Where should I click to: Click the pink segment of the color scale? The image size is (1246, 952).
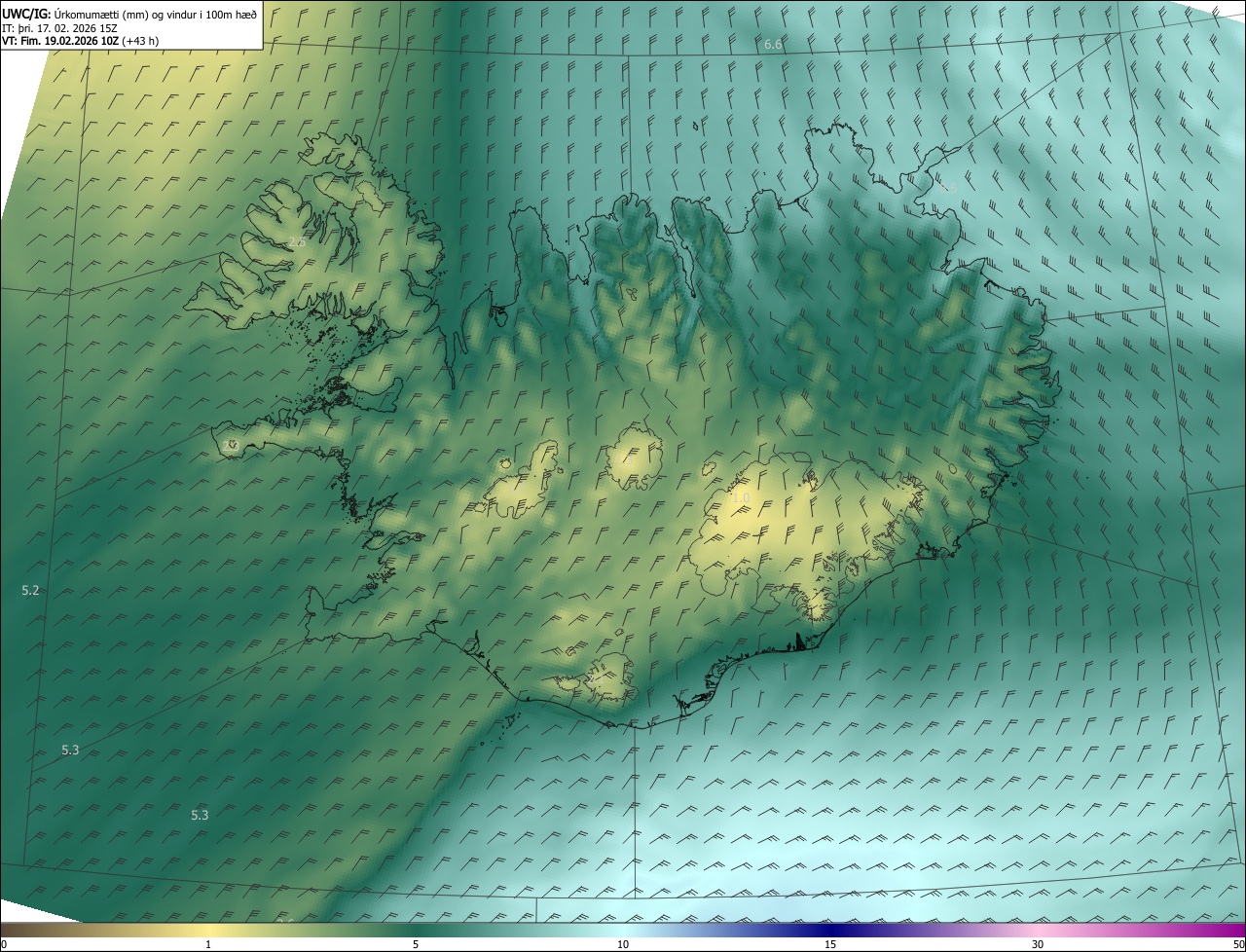[1038, 930]
